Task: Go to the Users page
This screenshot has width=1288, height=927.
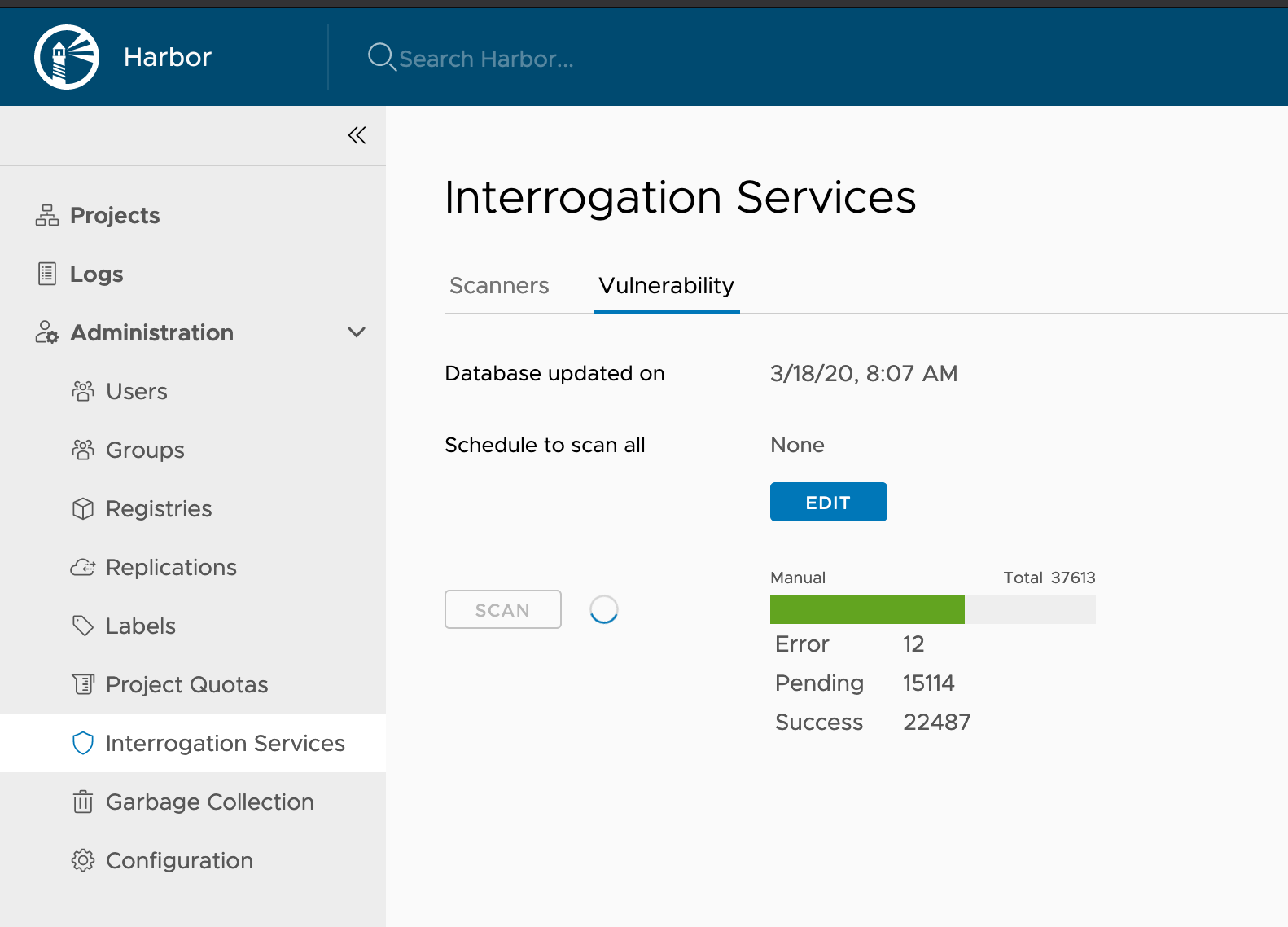Action: tap(137, 391)
